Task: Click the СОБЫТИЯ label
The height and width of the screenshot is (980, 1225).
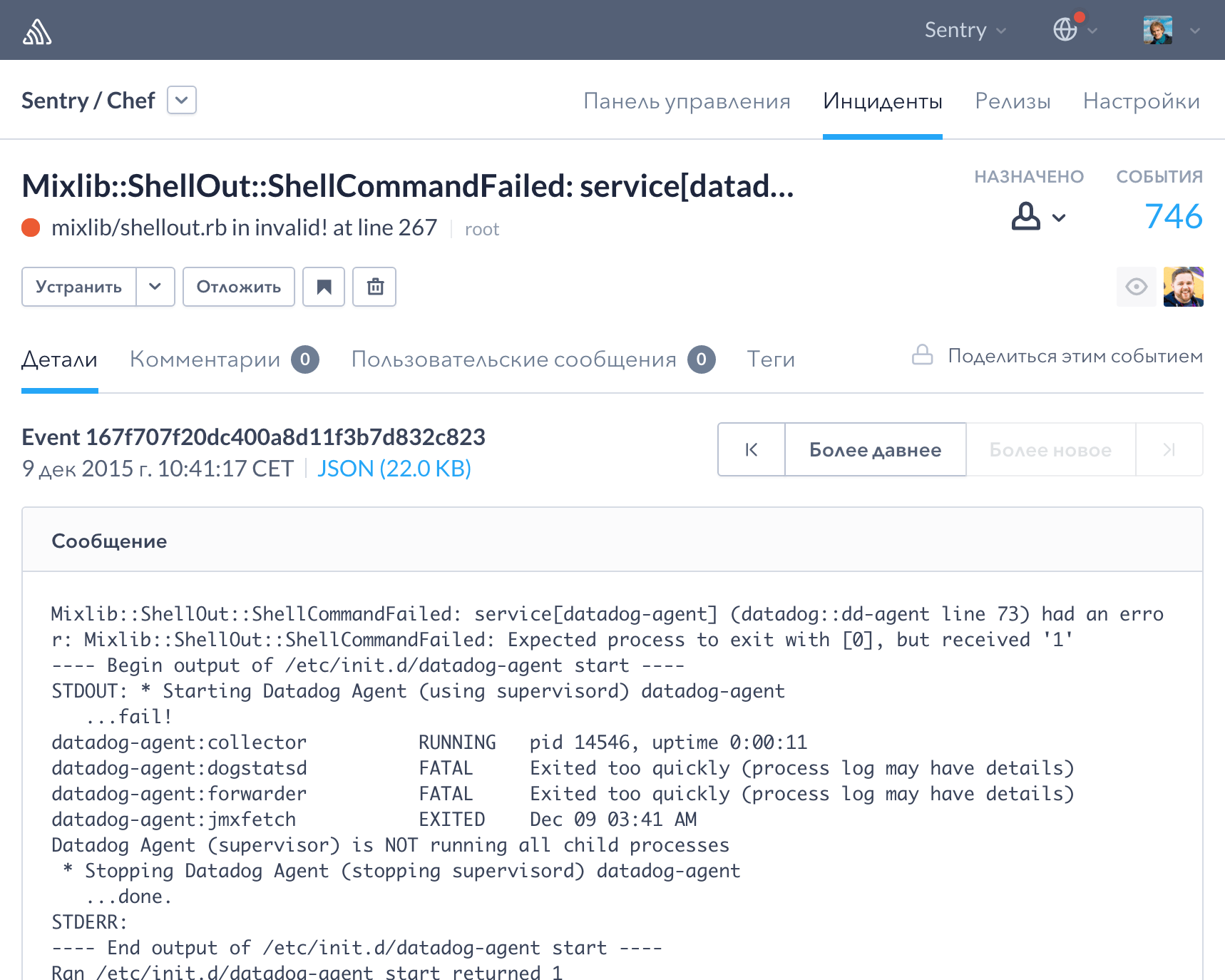Action: click(1159, 177)
